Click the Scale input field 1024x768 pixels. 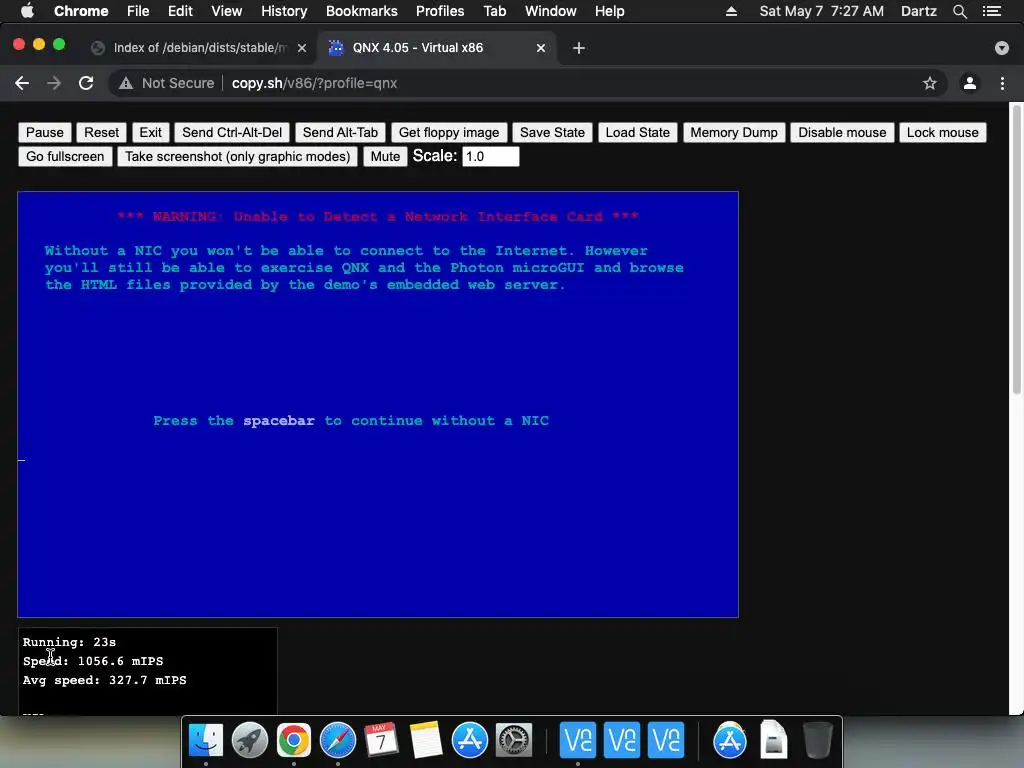490,157
